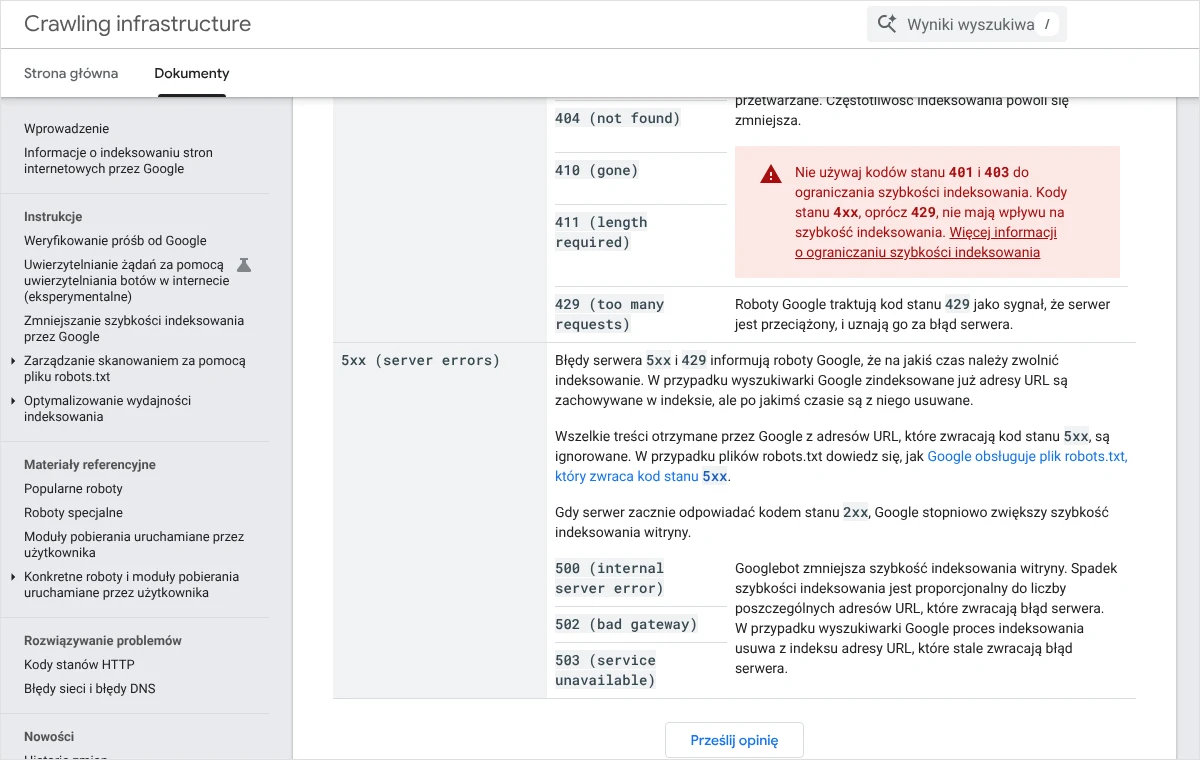Click the 503 (service unavailable) cell
1200x760 pixels.
(x=605, y=670)
